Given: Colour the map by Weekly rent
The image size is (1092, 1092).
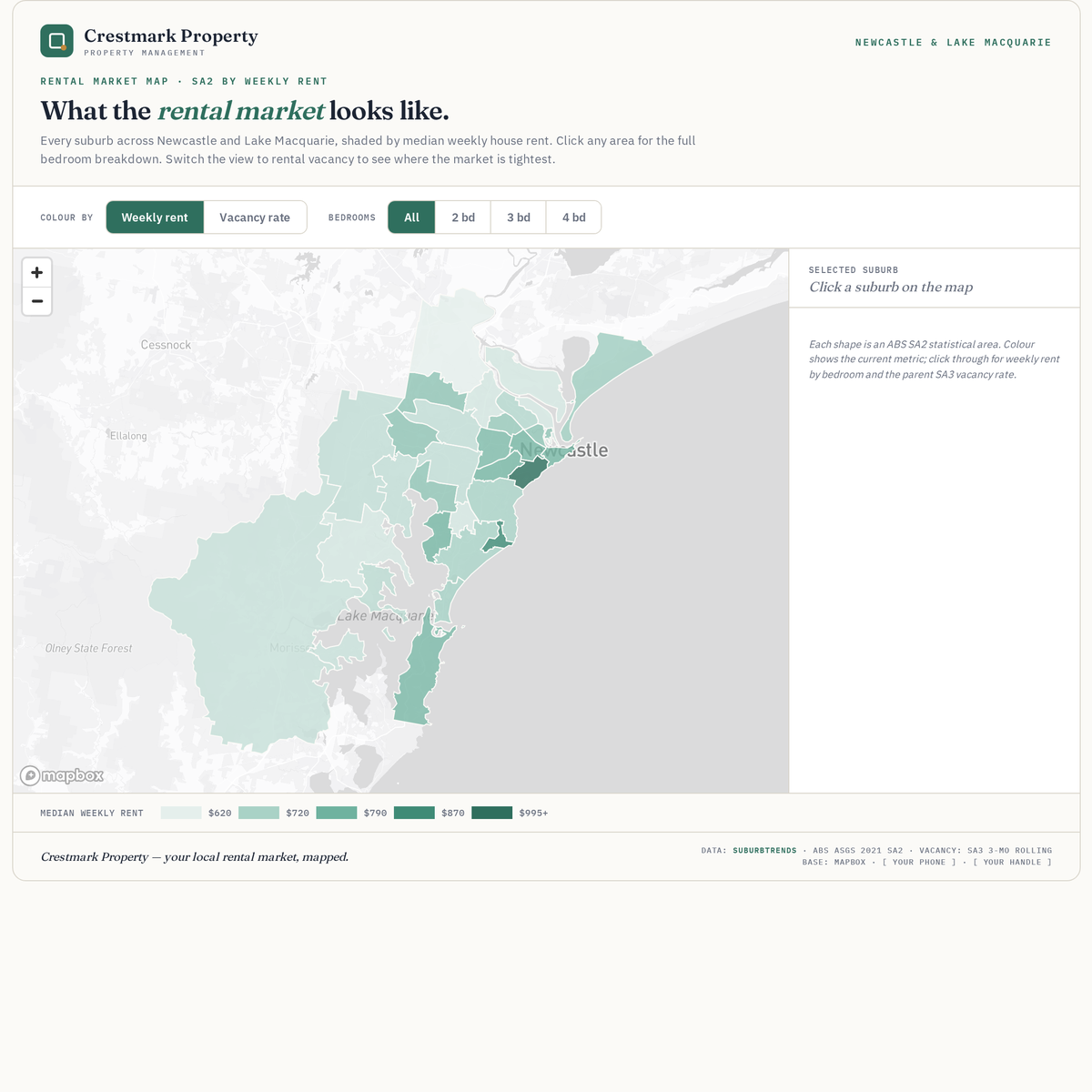Looking at the screenshot, I should [x=155, y=217].
